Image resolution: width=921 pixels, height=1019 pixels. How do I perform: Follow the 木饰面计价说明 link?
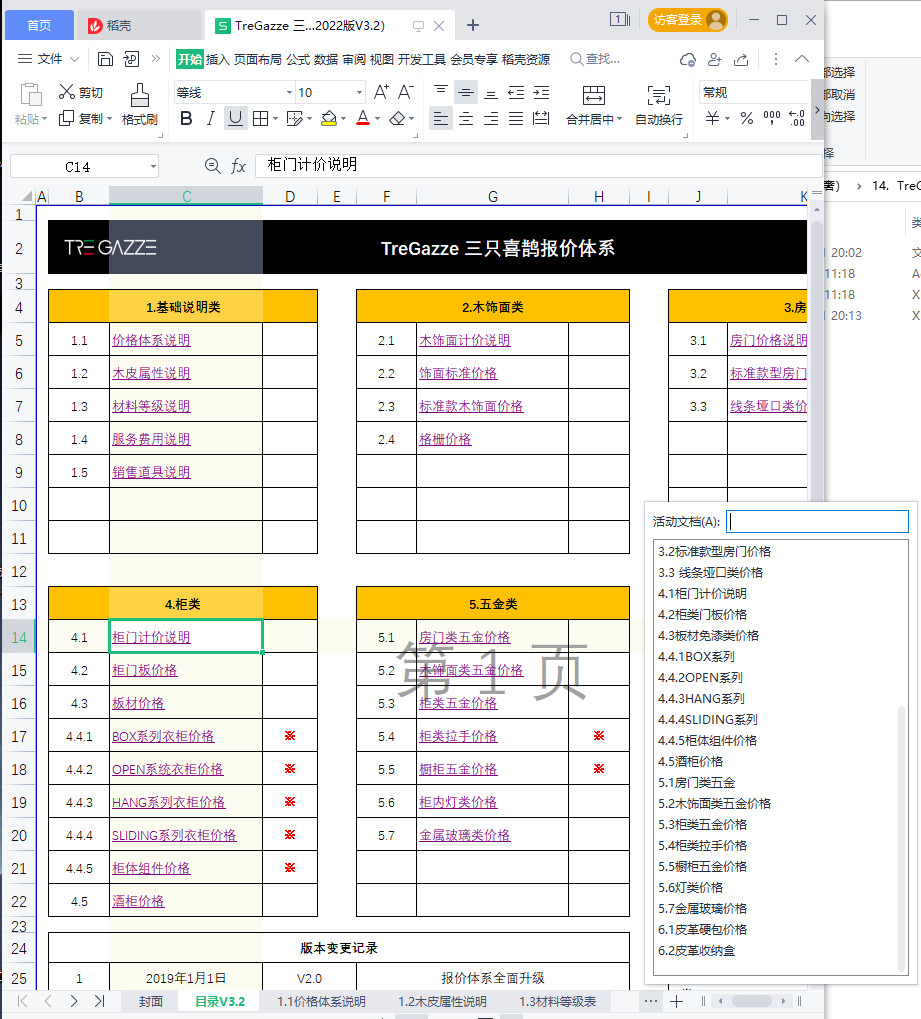click(x=465, y=340)
